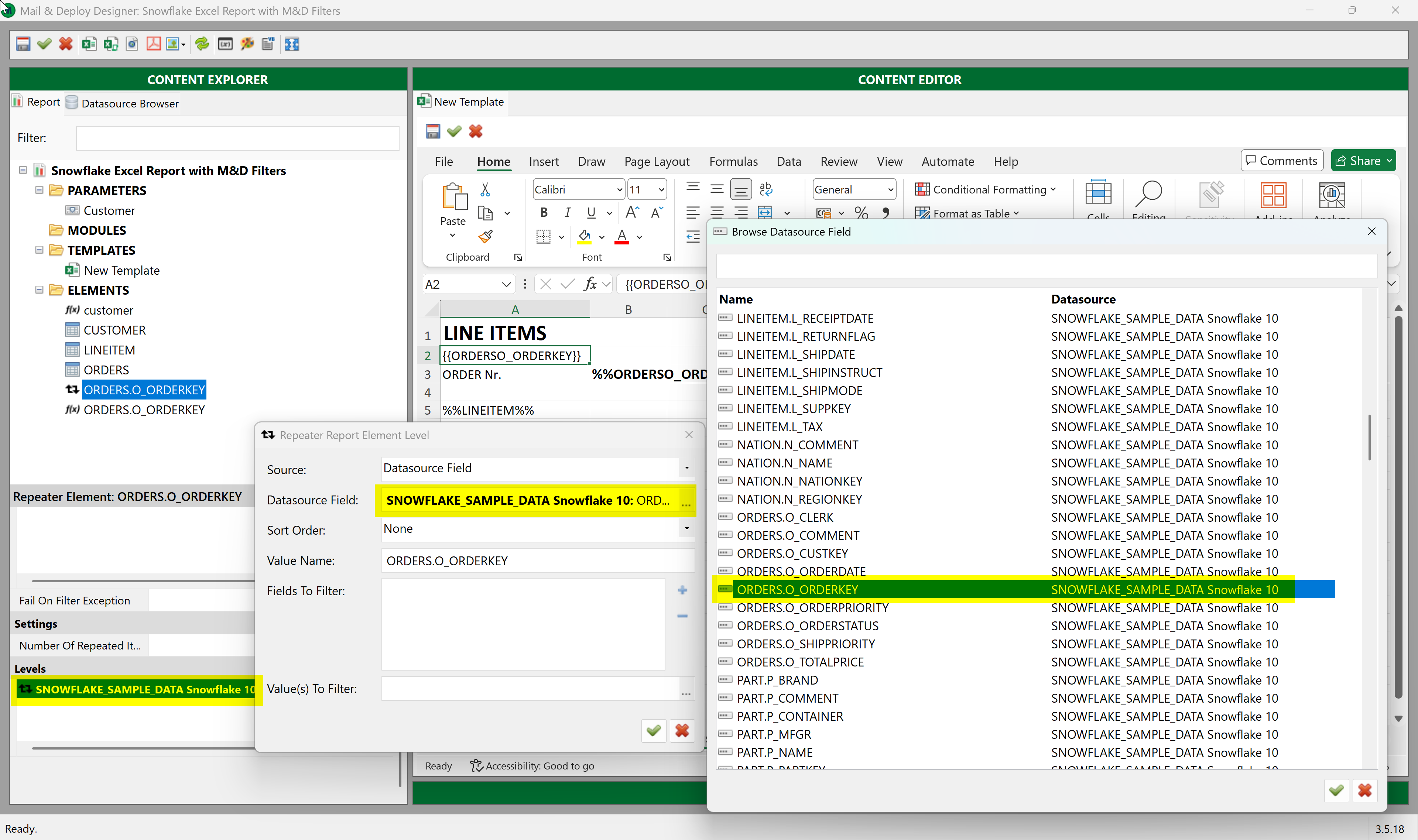Viewport: 1418px width, 840px height.
Task: Click the first Excel document icon in the main toolbar
Action: [x=89, y=44]
